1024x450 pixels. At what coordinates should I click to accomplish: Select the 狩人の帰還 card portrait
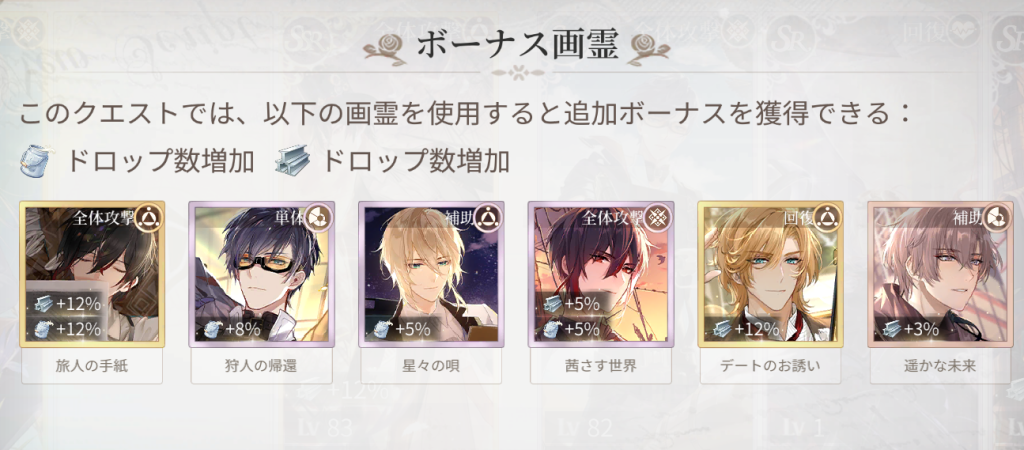[261, 274]
